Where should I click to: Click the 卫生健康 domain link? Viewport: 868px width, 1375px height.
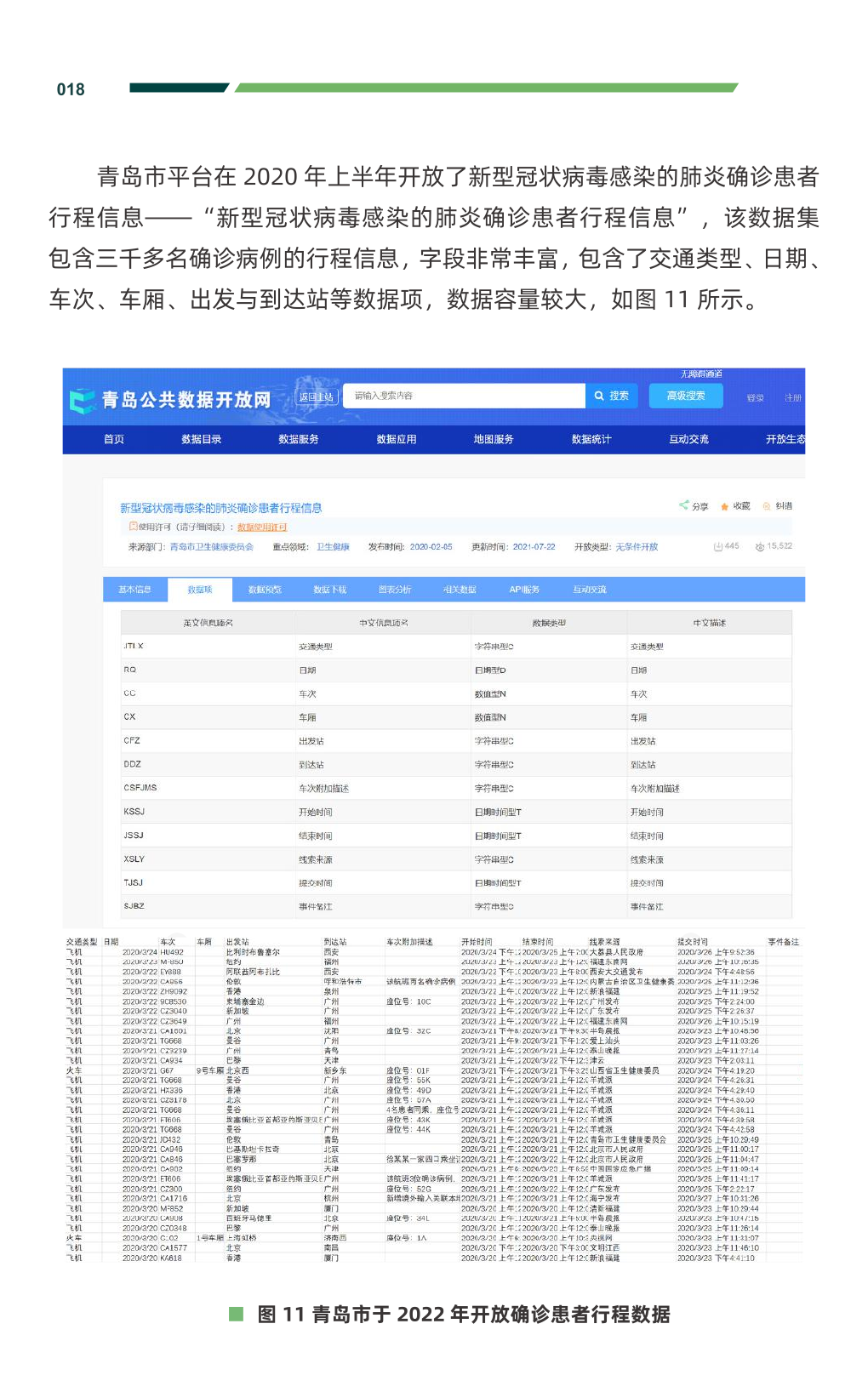(333, 547)
